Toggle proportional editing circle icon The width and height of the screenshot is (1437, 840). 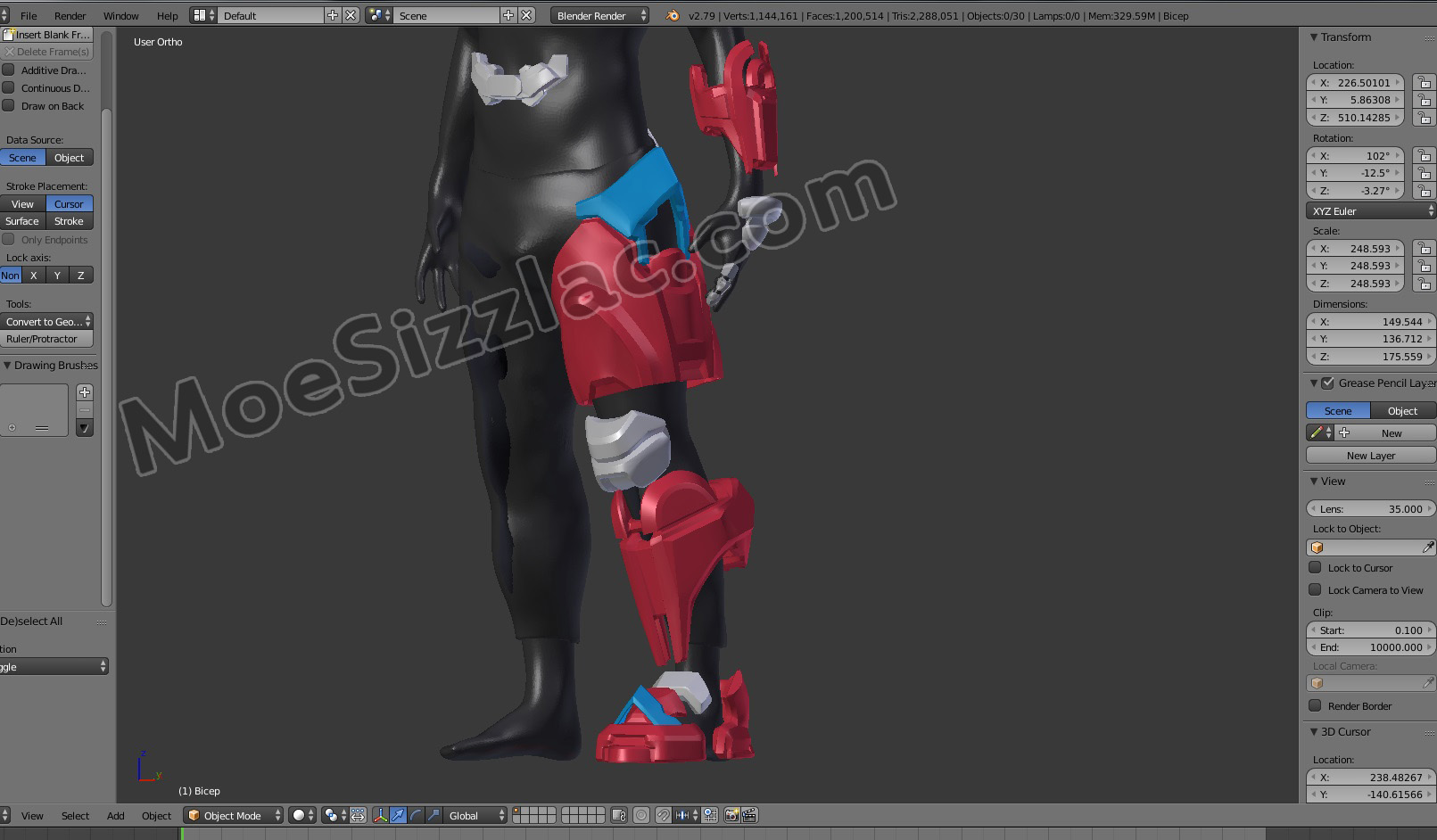pos(641,815)
